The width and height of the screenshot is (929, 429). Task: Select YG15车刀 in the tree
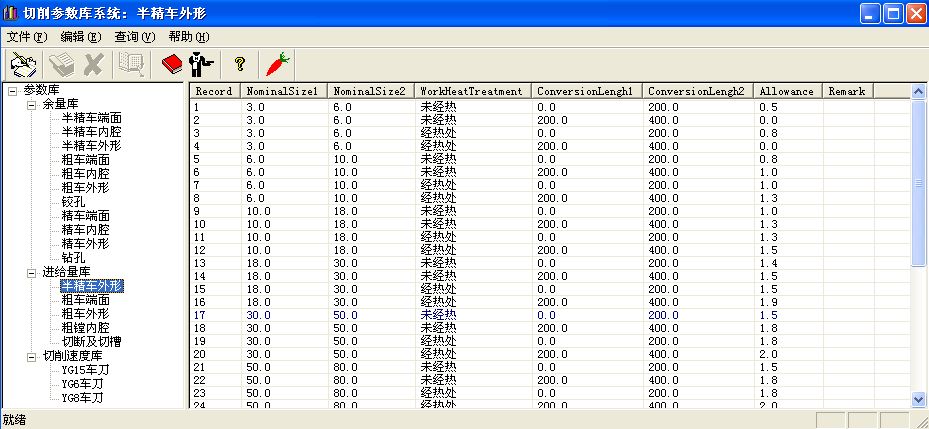tap(83, 370)
